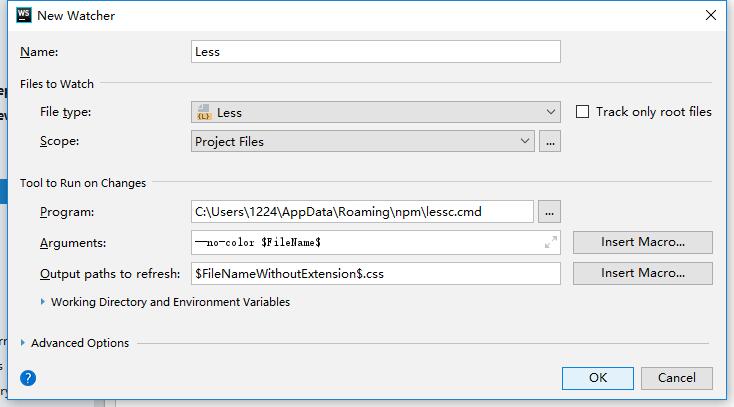This screenshot has width=734, height=407.
Task: Click the Cancel button
Action: click(x=677, y=378)
